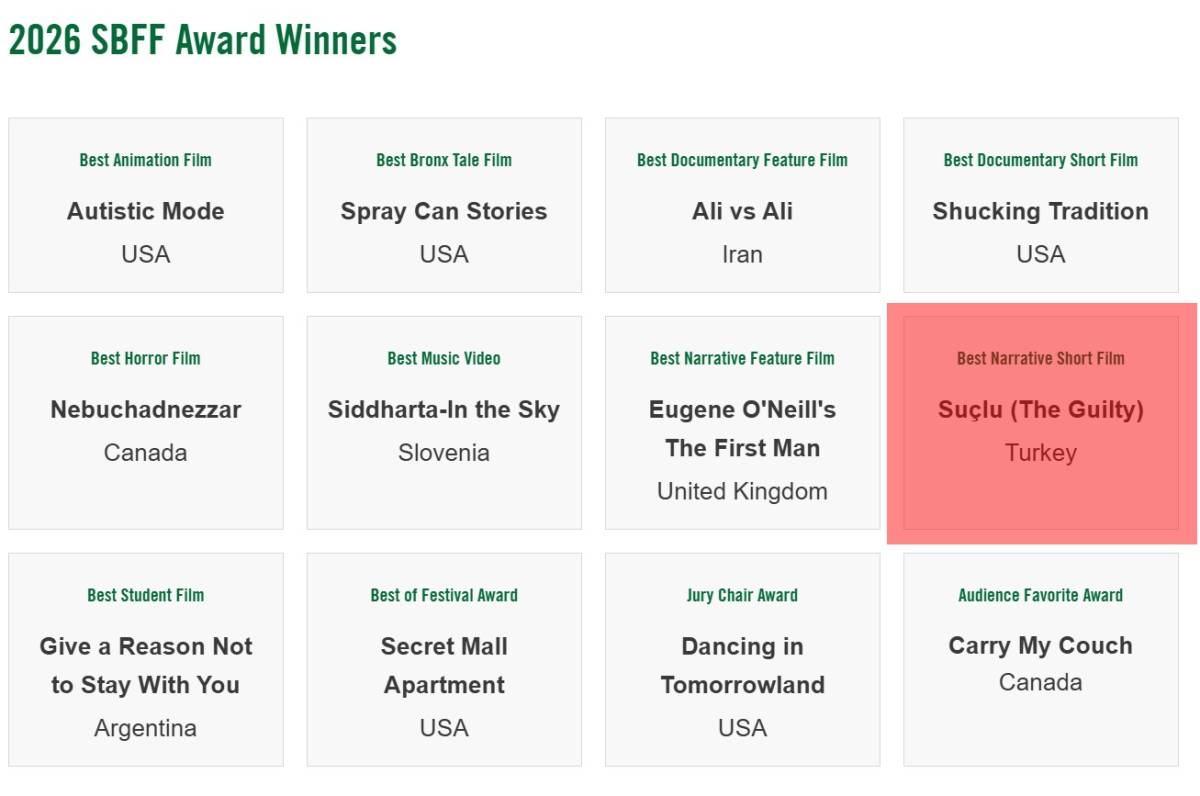Viewport: 1200px width, 796px height.
Task: Click Siddharta-In the Sky music video title
Action: click(x=443, y=409)
